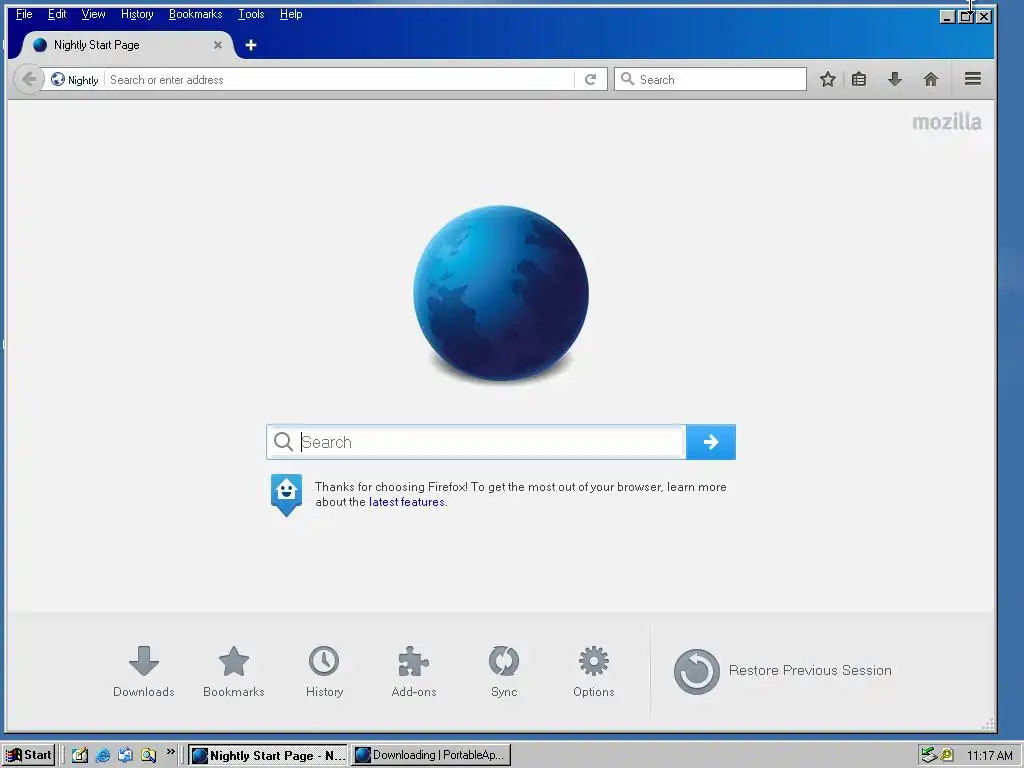The width and height of the screenshot is (1024, 768).
Task: Expand quick launch overflow chevron
Action: pyautogui.click(x=170, y=752)
